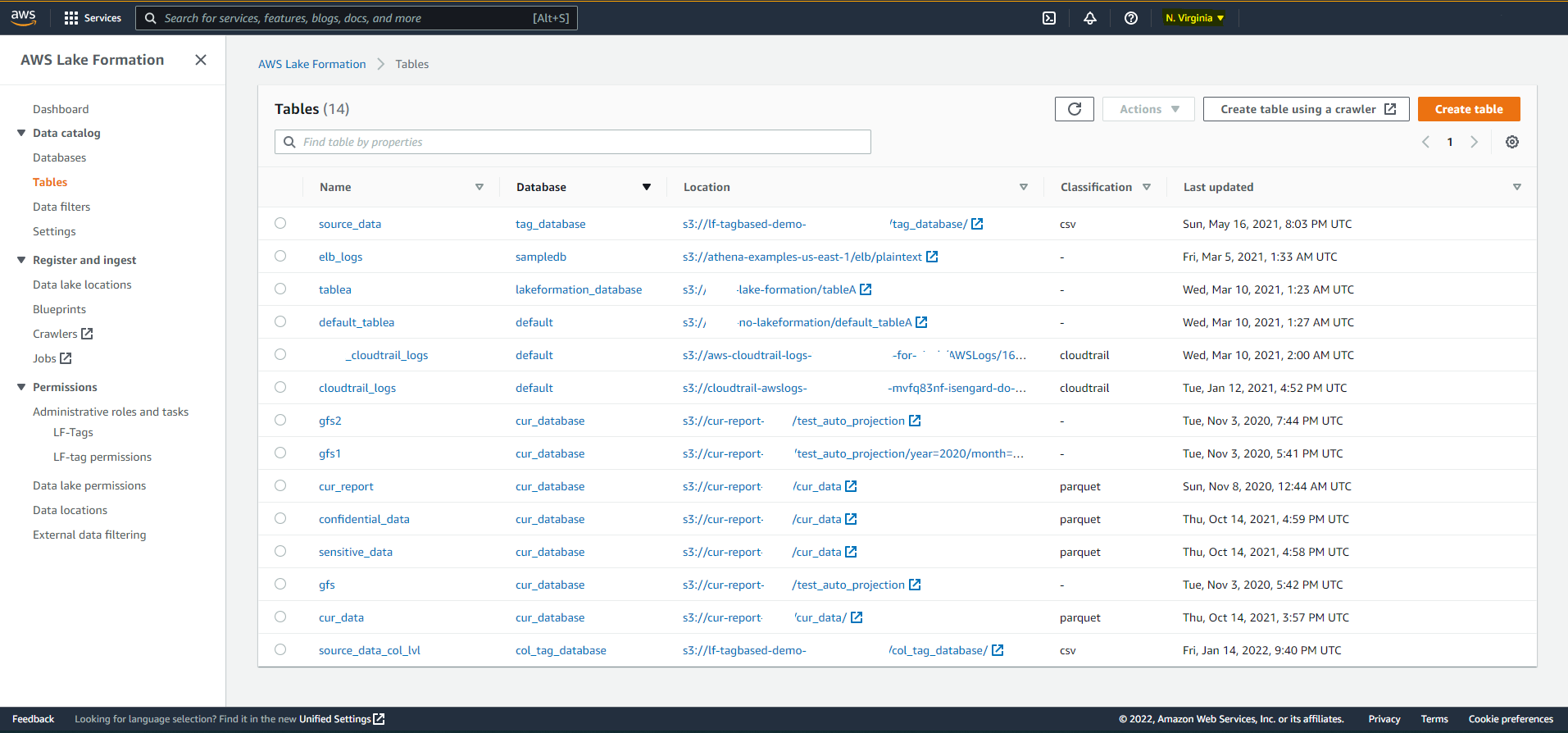Open external link for gfs location
The image size is (1568, 733).
915,585
